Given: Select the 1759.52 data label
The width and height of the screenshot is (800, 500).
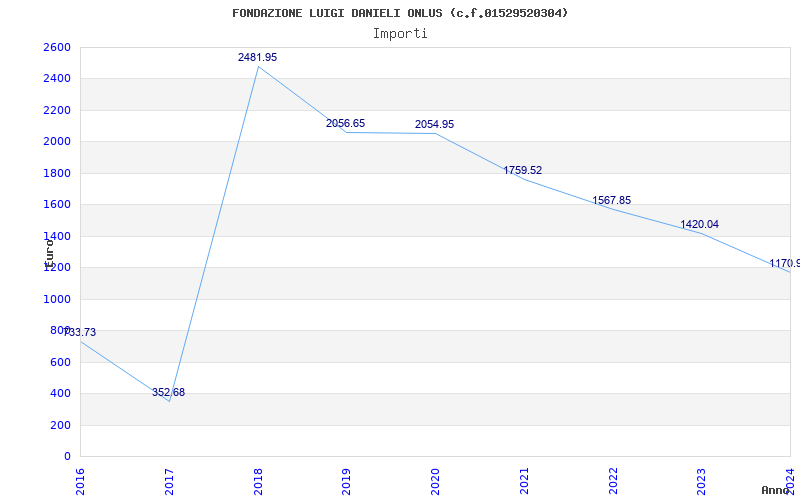Looking at the screenshot, I should point(522,170).
